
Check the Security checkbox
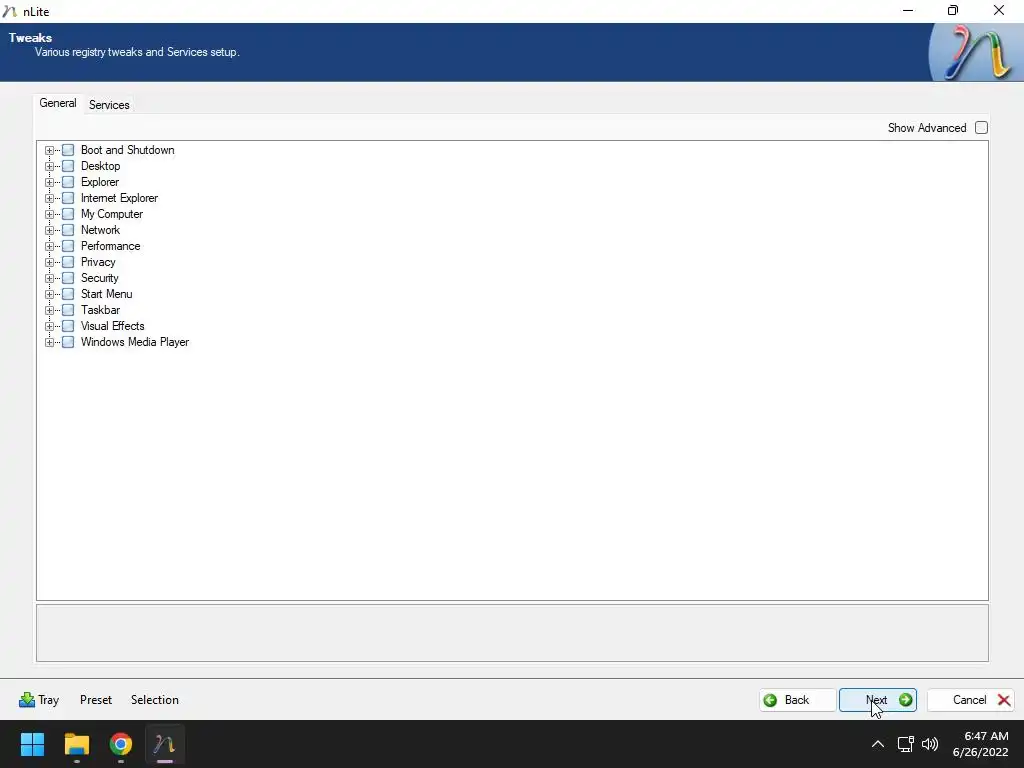68,278
